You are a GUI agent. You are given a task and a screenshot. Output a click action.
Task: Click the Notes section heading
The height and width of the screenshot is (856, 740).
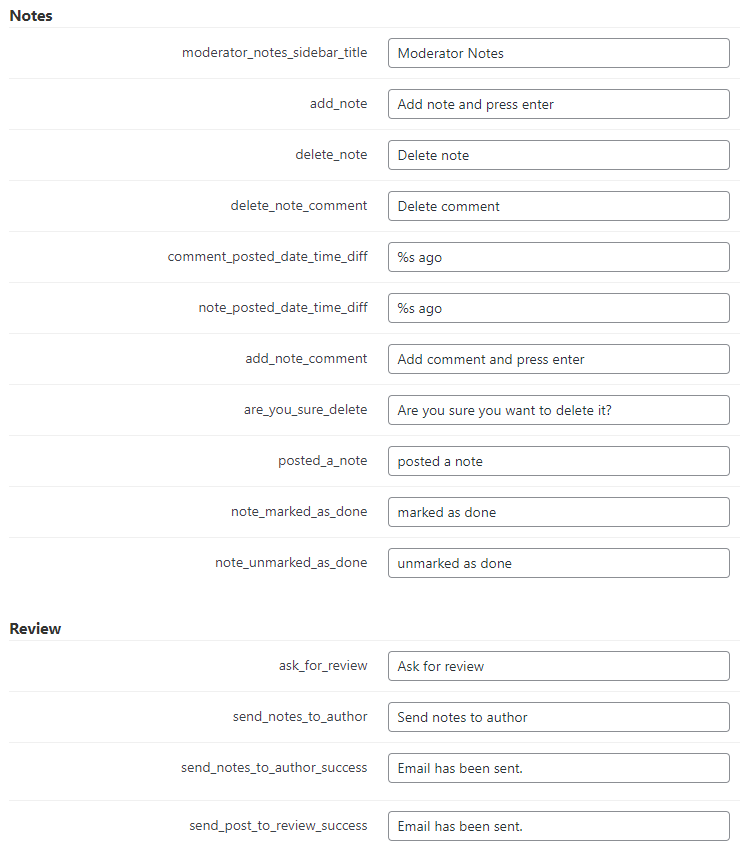click(x=31, y=16)
